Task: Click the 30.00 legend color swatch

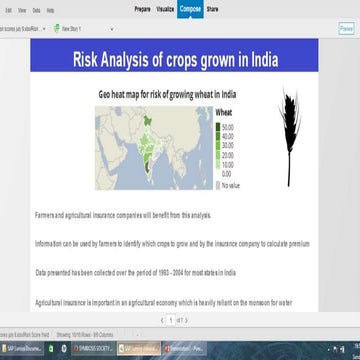Action: [x=218, y=145]
